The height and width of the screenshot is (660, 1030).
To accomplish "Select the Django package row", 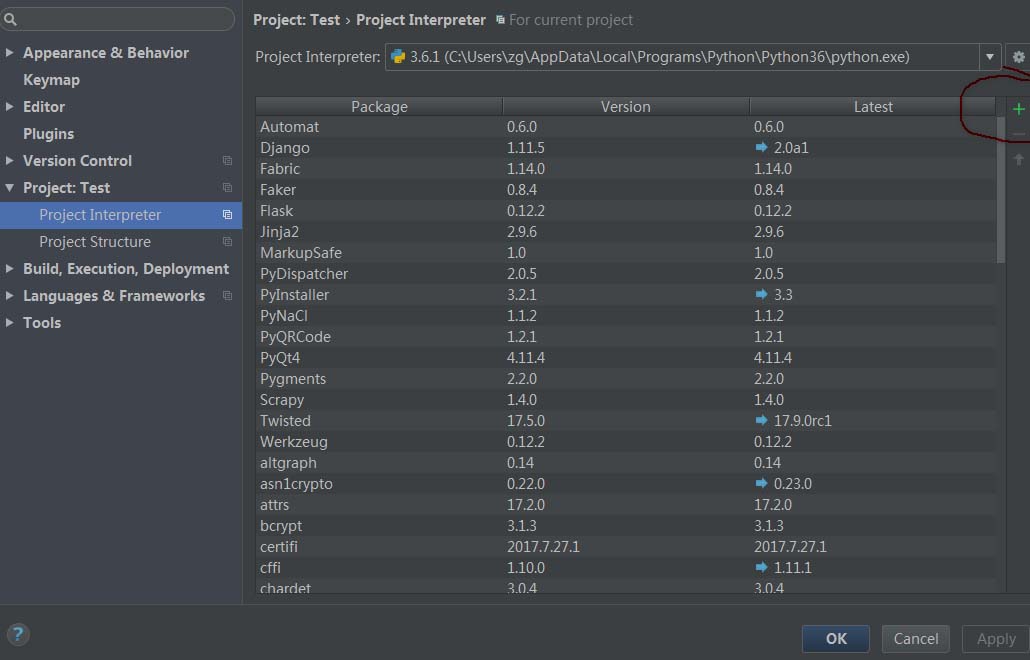I will tap(625, 147).
